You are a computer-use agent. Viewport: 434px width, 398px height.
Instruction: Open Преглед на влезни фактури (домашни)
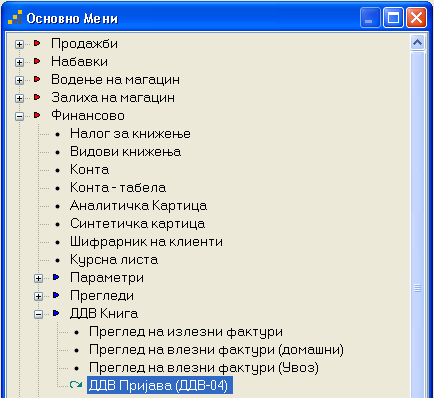coord(216,350)
